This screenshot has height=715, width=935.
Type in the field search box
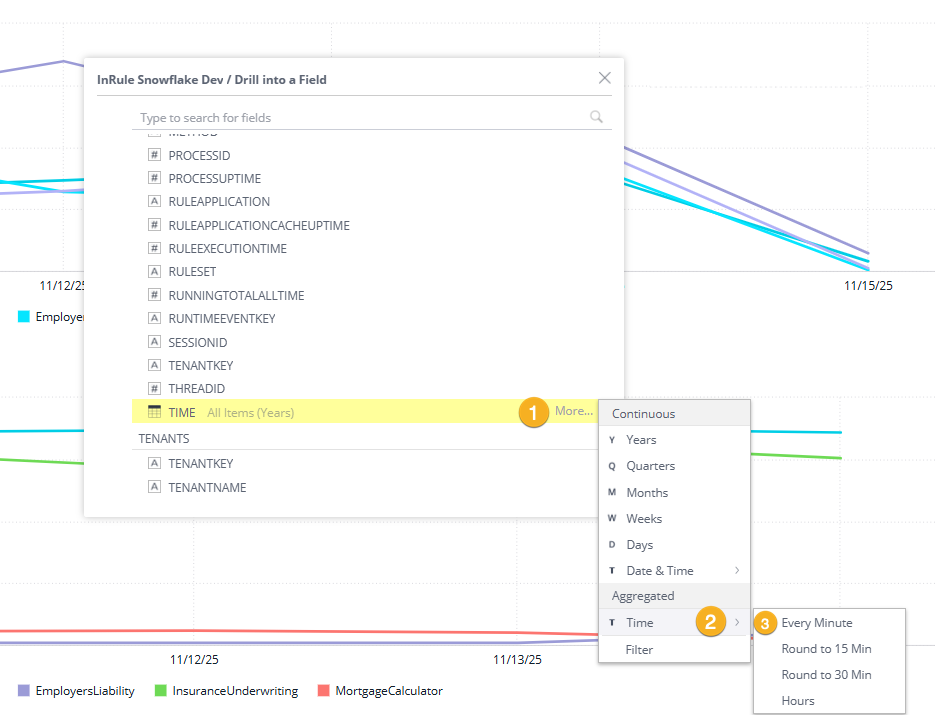(x=360, y=118)
